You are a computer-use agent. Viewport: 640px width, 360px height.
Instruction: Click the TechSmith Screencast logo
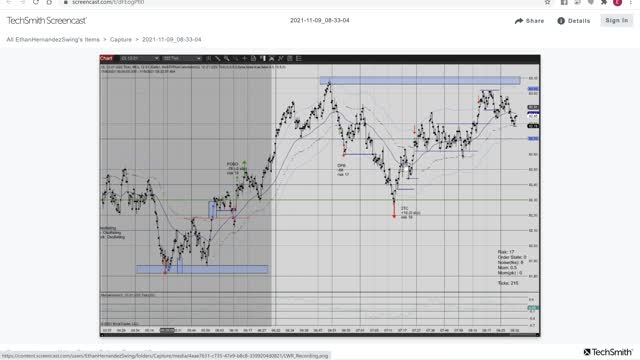(x=47, y=20)
